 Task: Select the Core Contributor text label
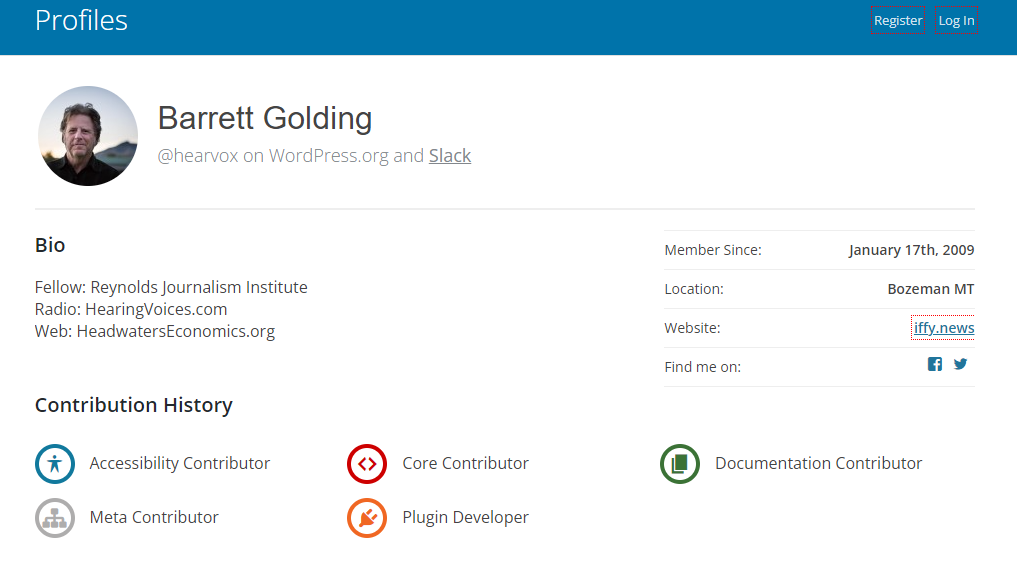[465, 464]
